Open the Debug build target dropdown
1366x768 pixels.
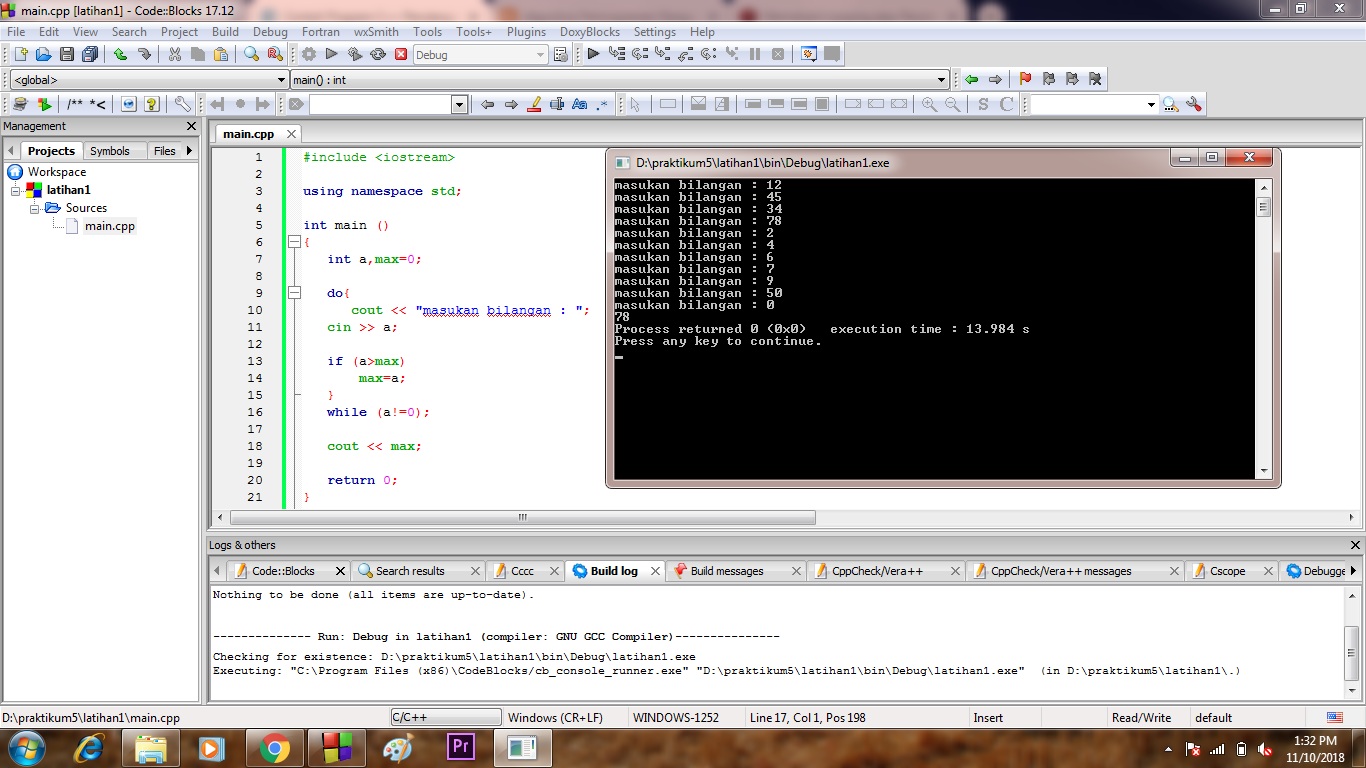click(480, 55)
